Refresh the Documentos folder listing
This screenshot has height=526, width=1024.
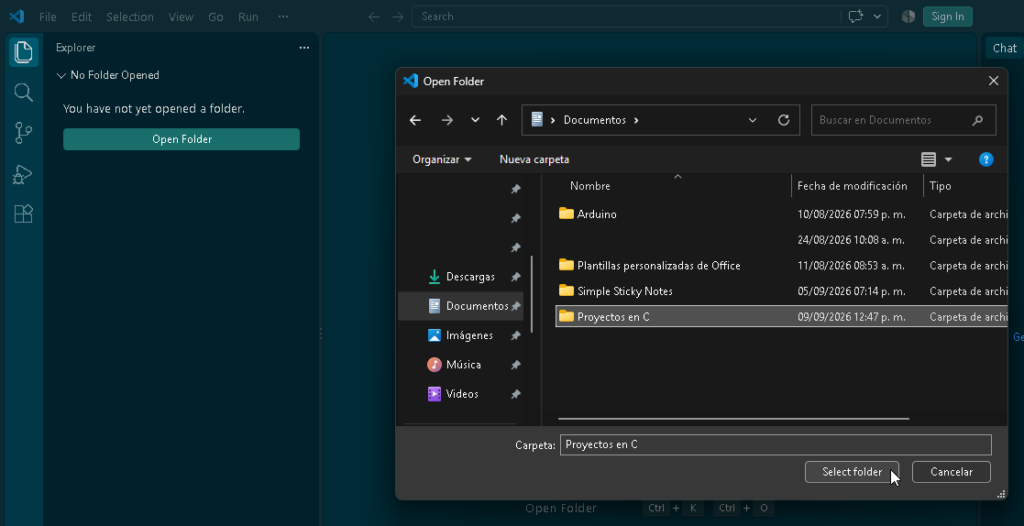(784, 120)
